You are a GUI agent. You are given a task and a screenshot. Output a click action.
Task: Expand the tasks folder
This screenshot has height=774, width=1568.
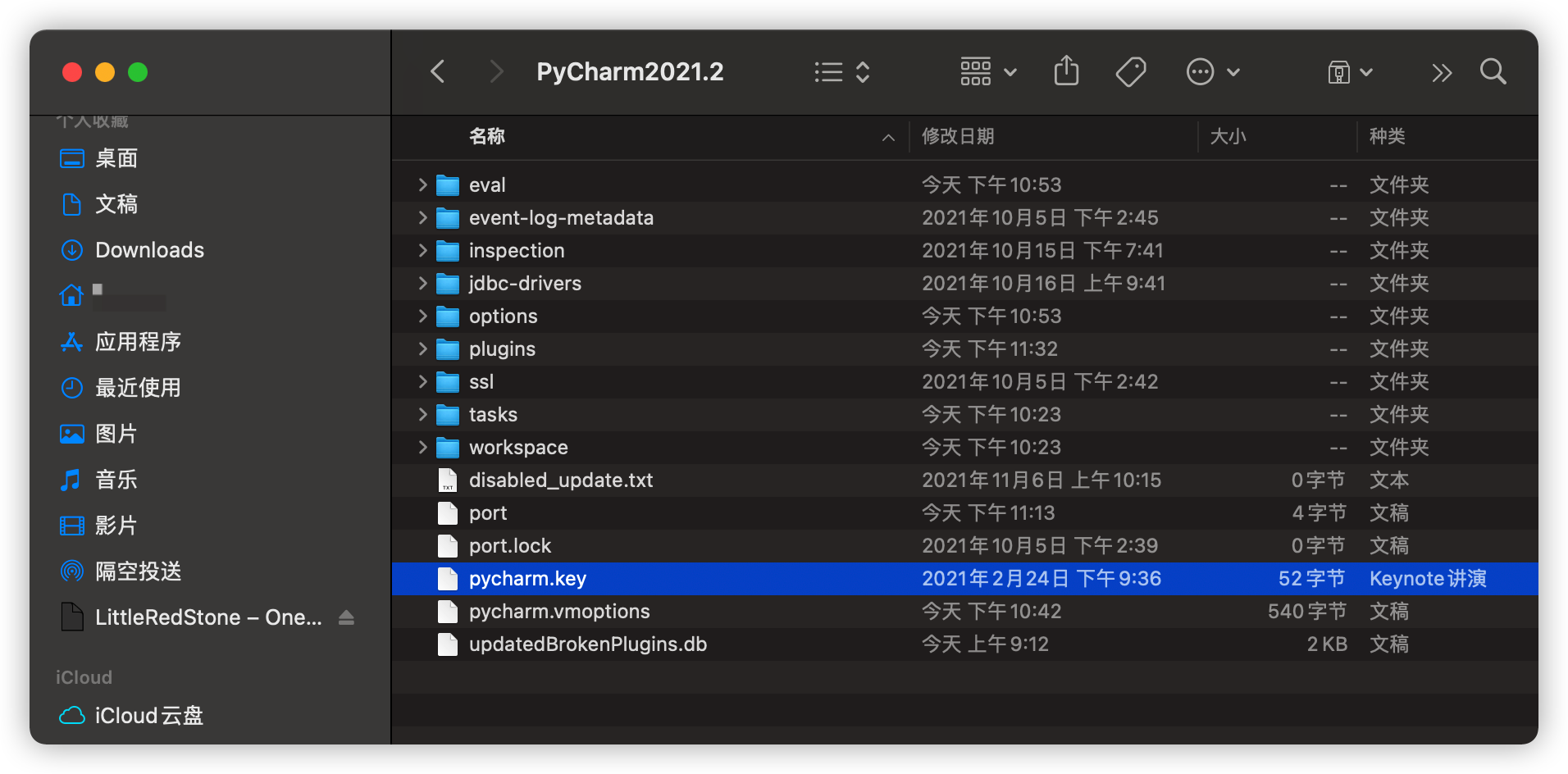pos(422,415)
